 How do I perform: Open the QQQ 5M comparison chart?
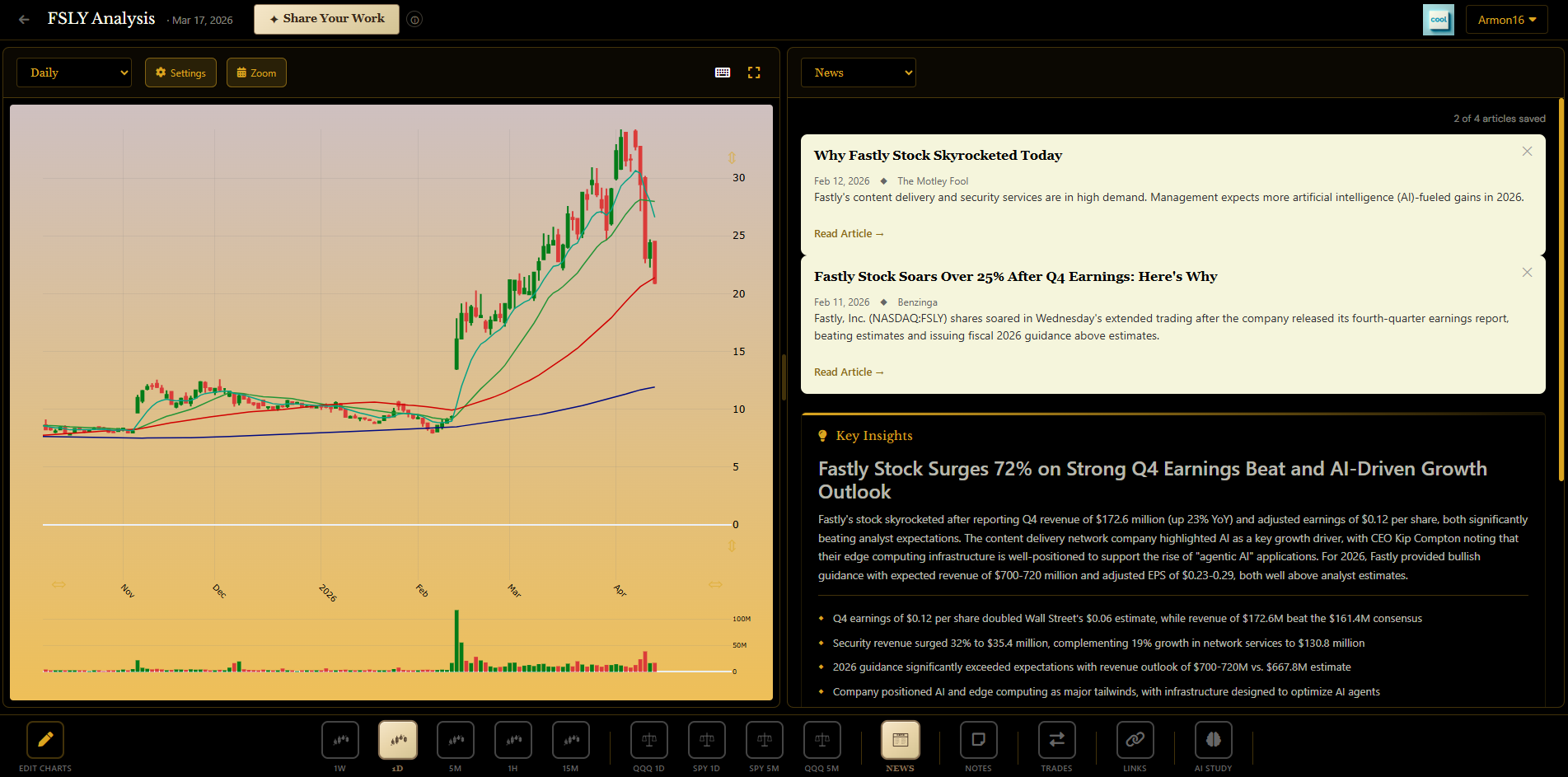[822, 740]
